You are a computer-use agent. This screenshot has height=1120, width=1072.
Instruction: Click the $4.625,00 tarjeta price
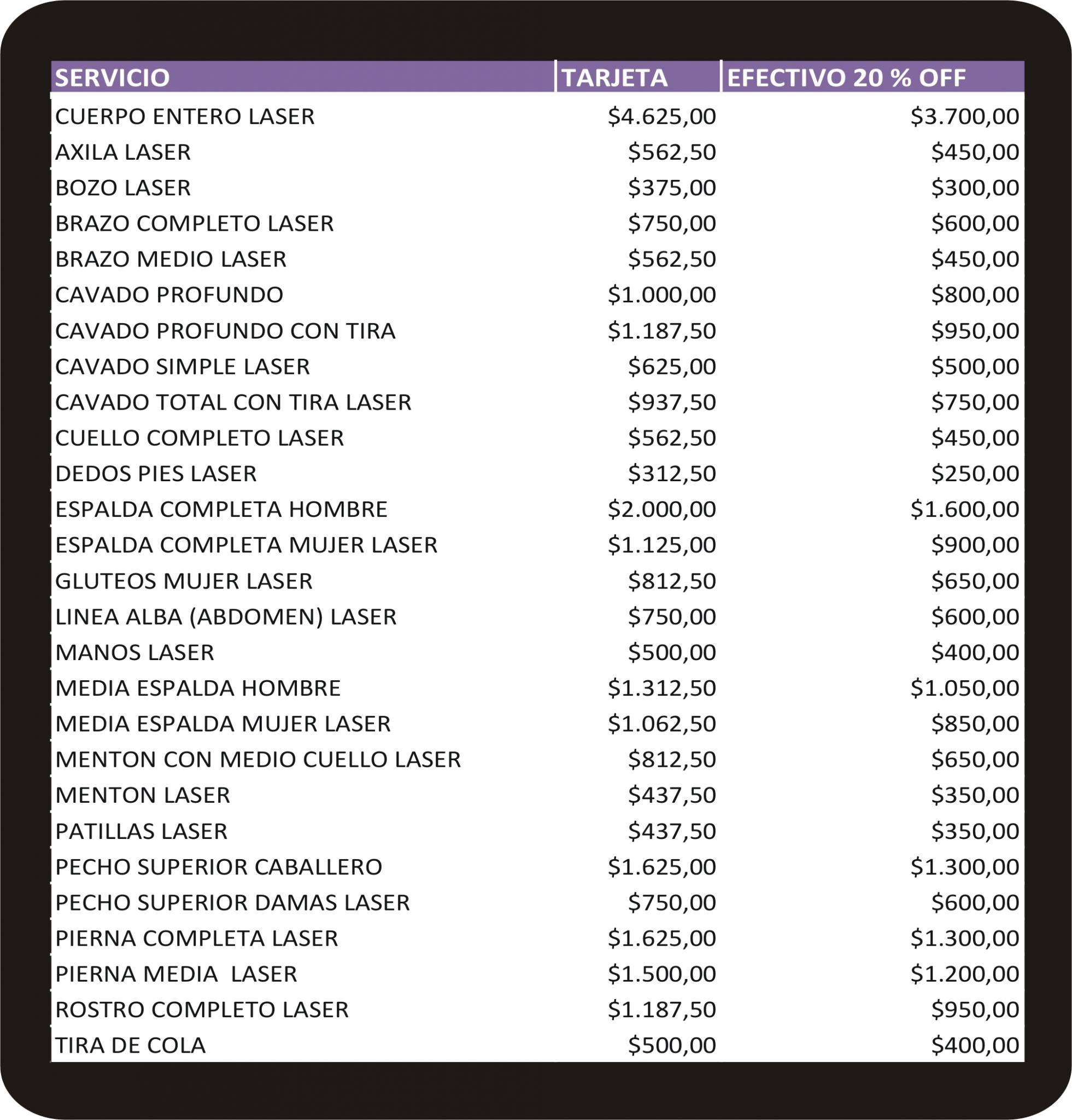[662, 116]
